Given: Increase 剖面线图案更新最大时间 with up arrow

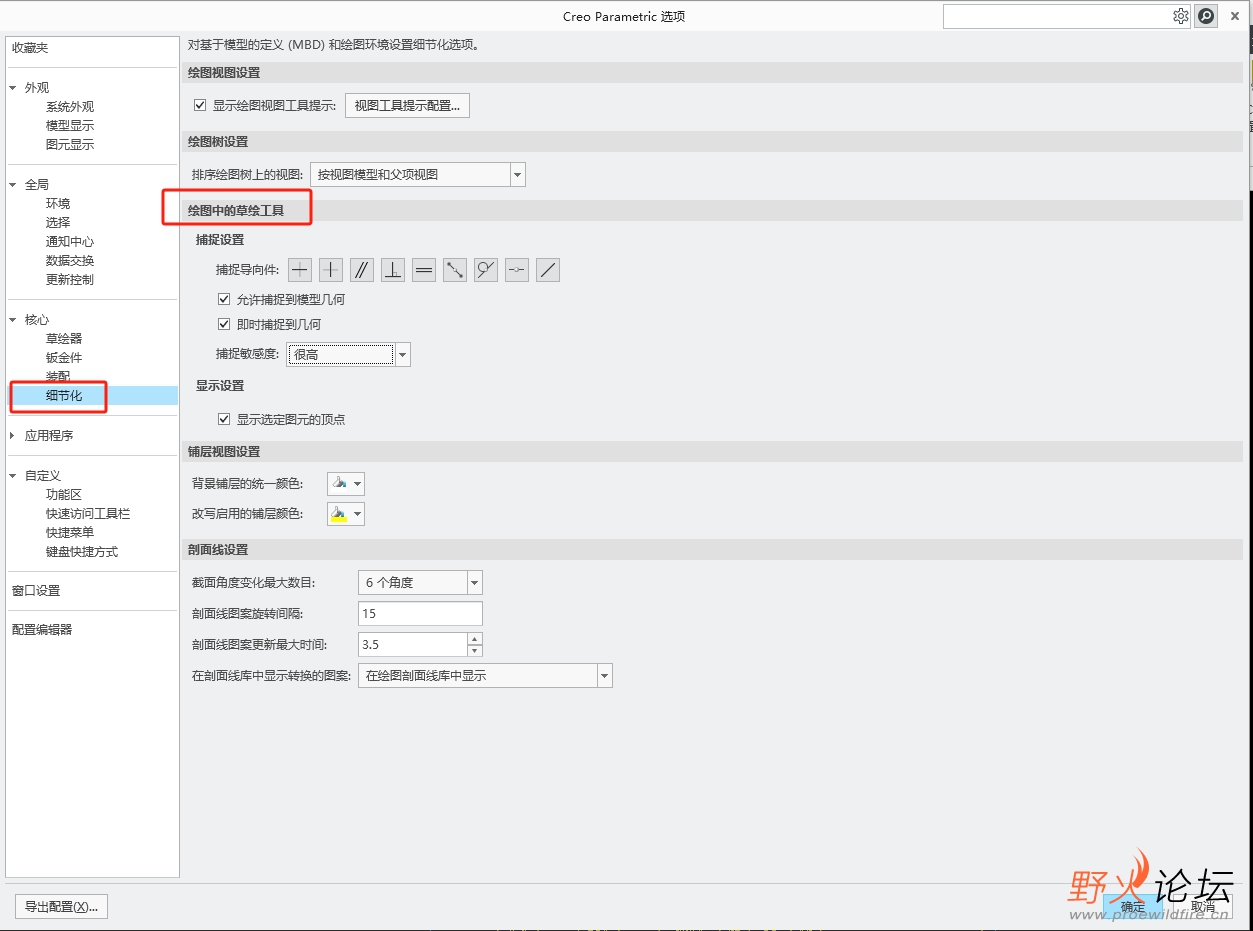Looking at the screenshot, I should coord(475,639).
